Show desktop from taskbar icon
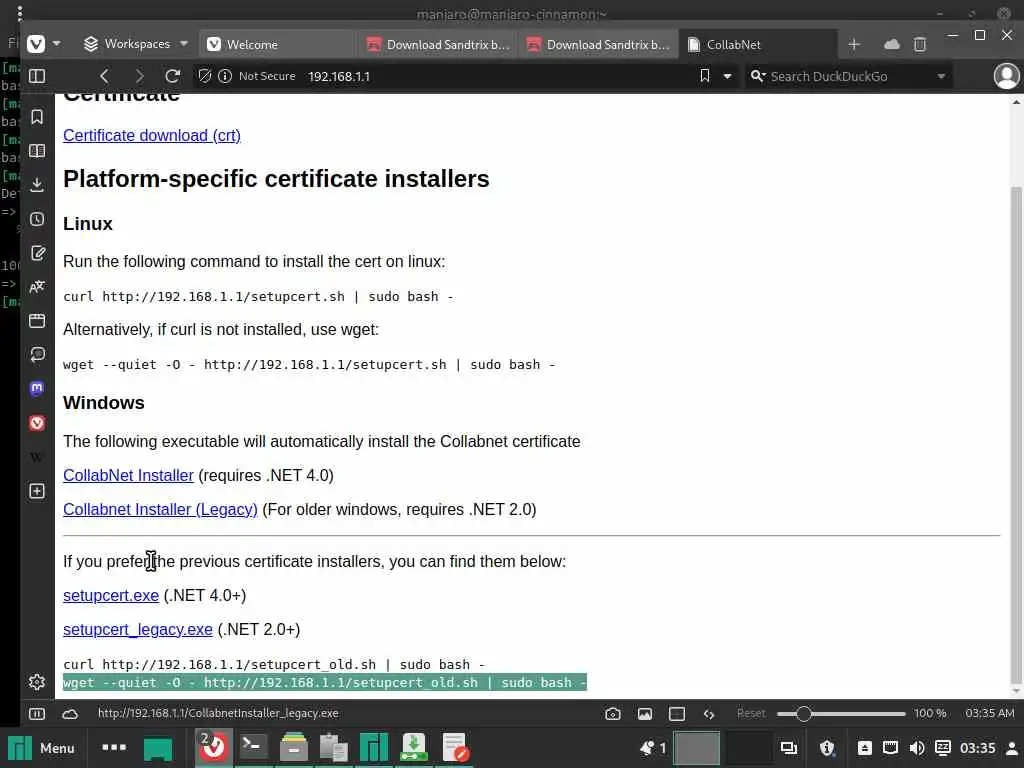 [158, 748]
